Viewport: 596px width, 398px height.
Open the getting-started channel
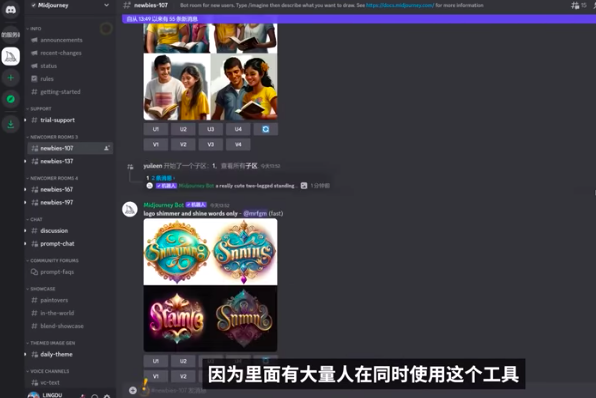[x=60, y=92]
